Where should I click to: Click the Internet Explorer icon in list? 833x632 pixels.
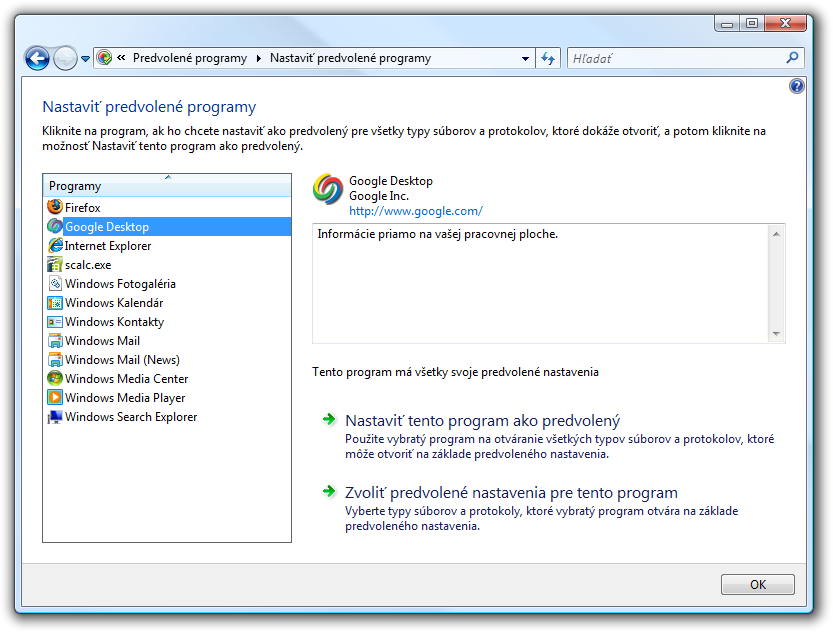(55, 245)
